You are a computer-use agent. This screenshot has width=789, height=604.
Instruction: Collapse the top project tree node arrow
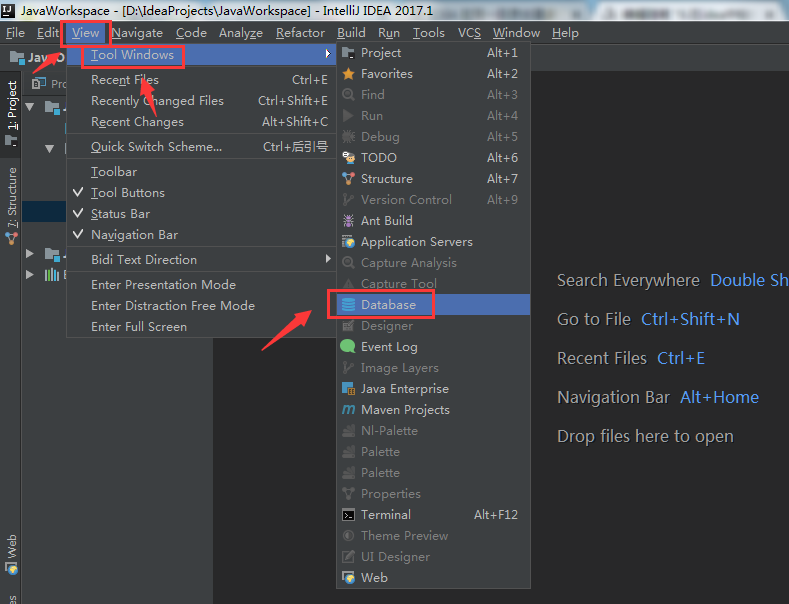tap(30, 107)
